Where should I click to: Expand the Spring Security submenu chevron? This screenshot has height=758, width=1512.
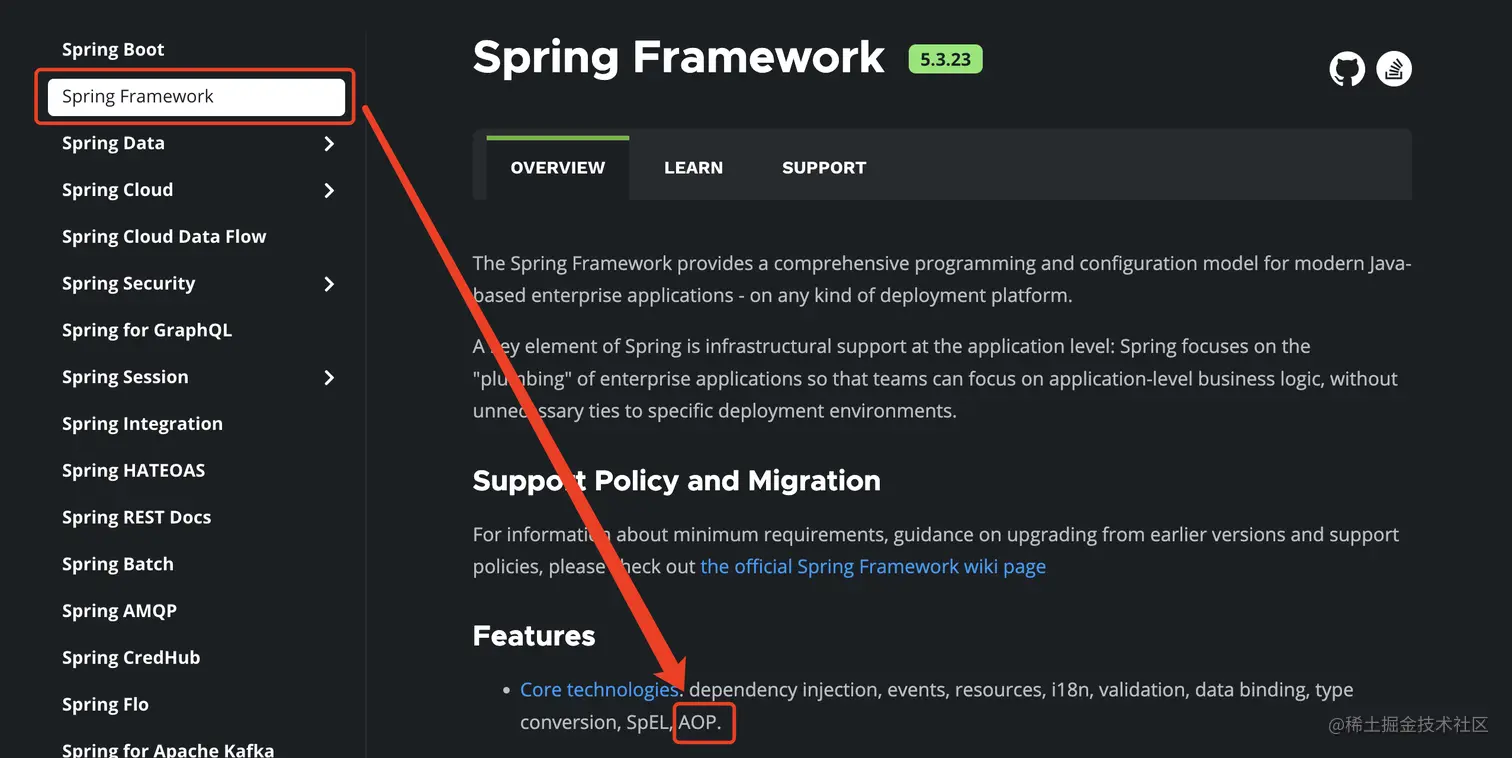(x=329, y=284)
